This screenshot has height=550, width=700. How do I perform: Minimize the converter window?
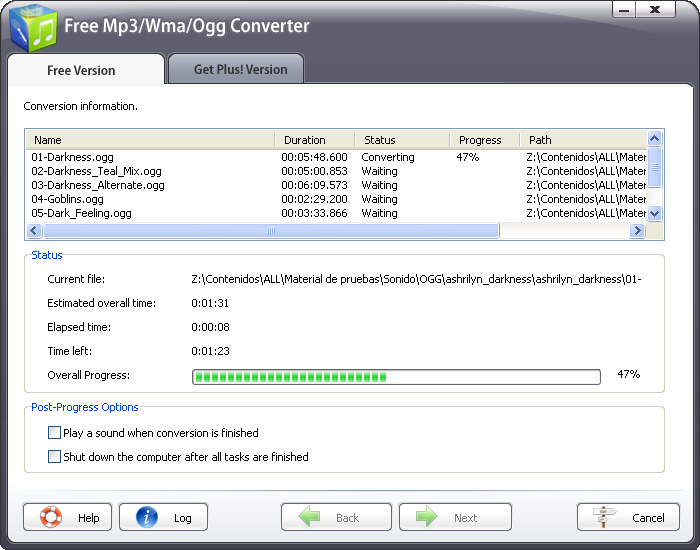pos(624,10)
